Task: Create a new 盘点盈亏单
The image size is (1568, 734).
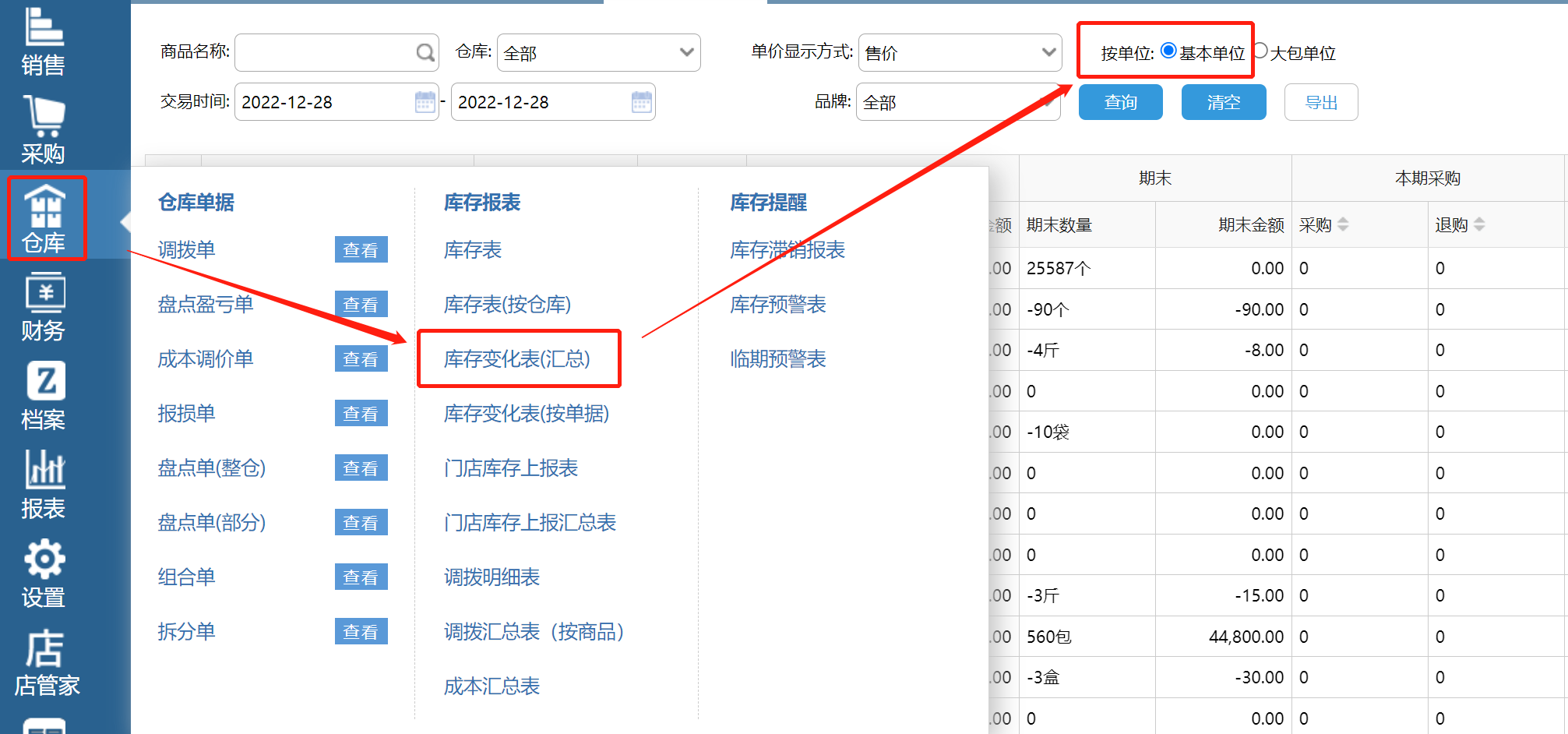Action: pos(206,305)
